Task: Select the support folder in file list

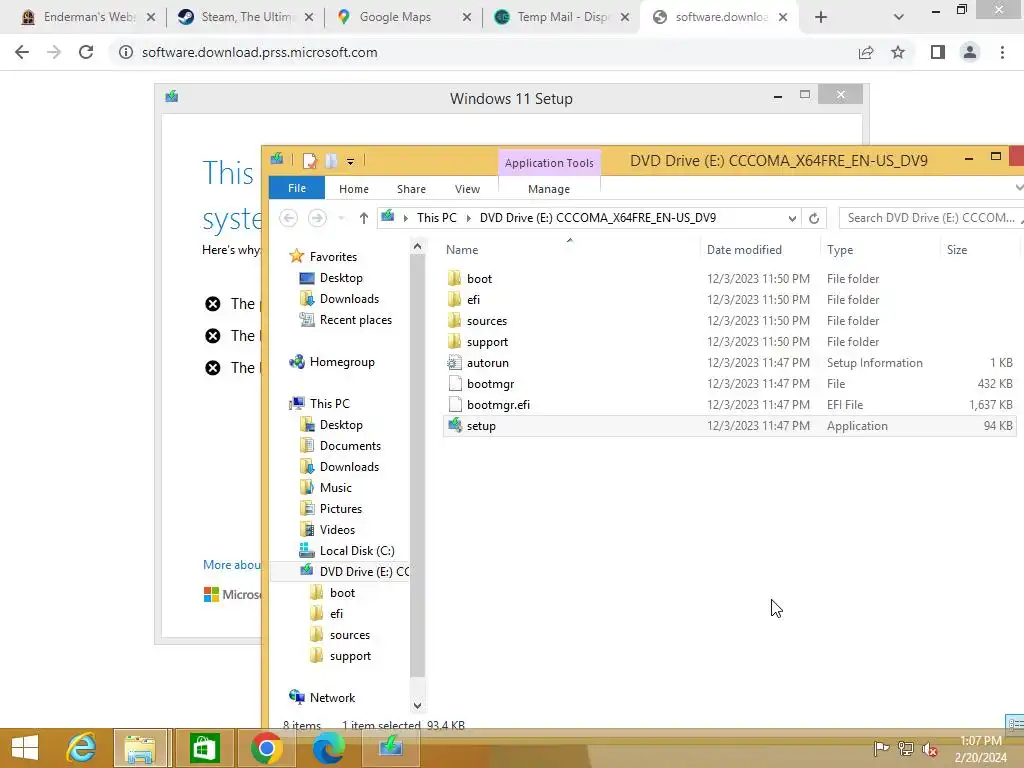Action: (729, 342)
